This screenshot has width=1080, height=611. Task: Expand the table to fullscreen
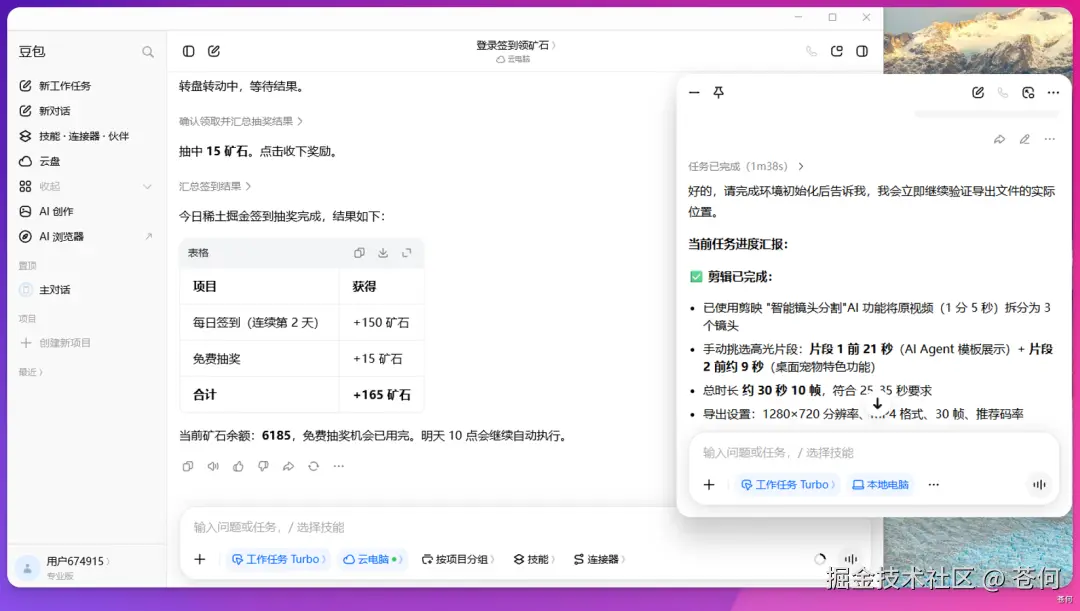point(406,253)
